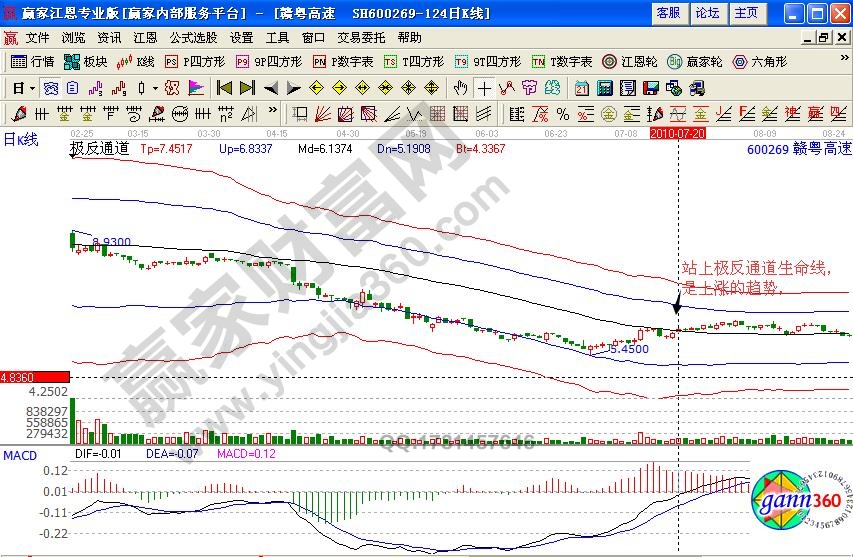853x557 pixels.
Task: Open the 交易委托 menu
Action: point(362,37)
